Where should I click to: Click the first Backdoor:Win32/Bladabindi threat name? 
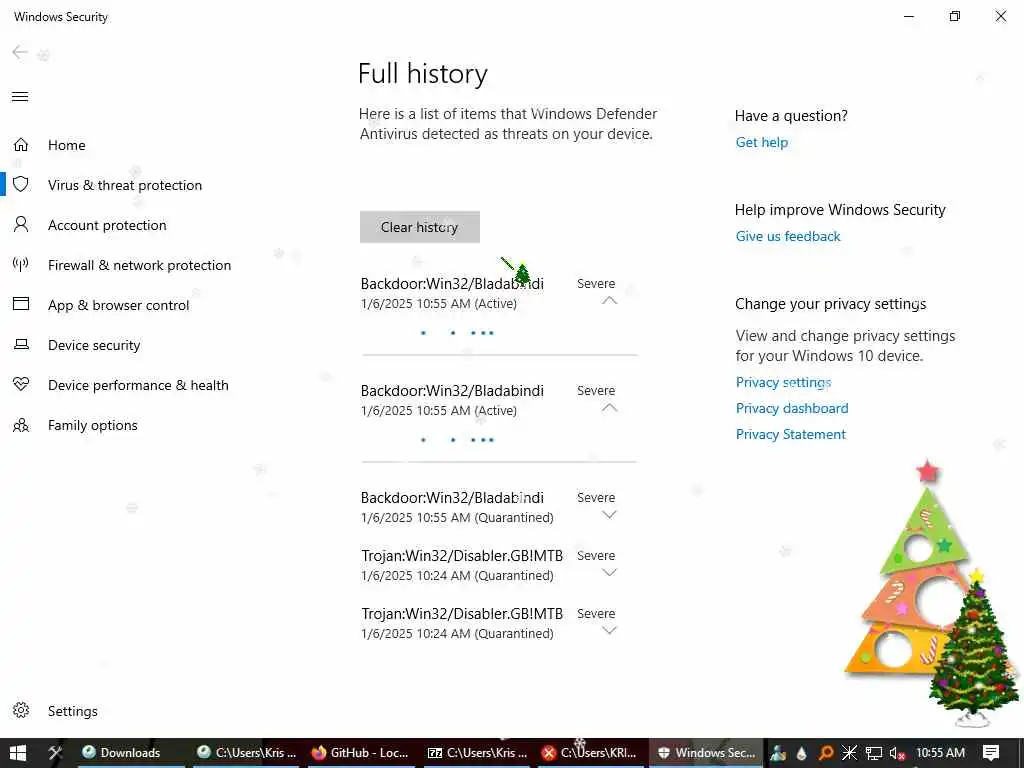452,283
